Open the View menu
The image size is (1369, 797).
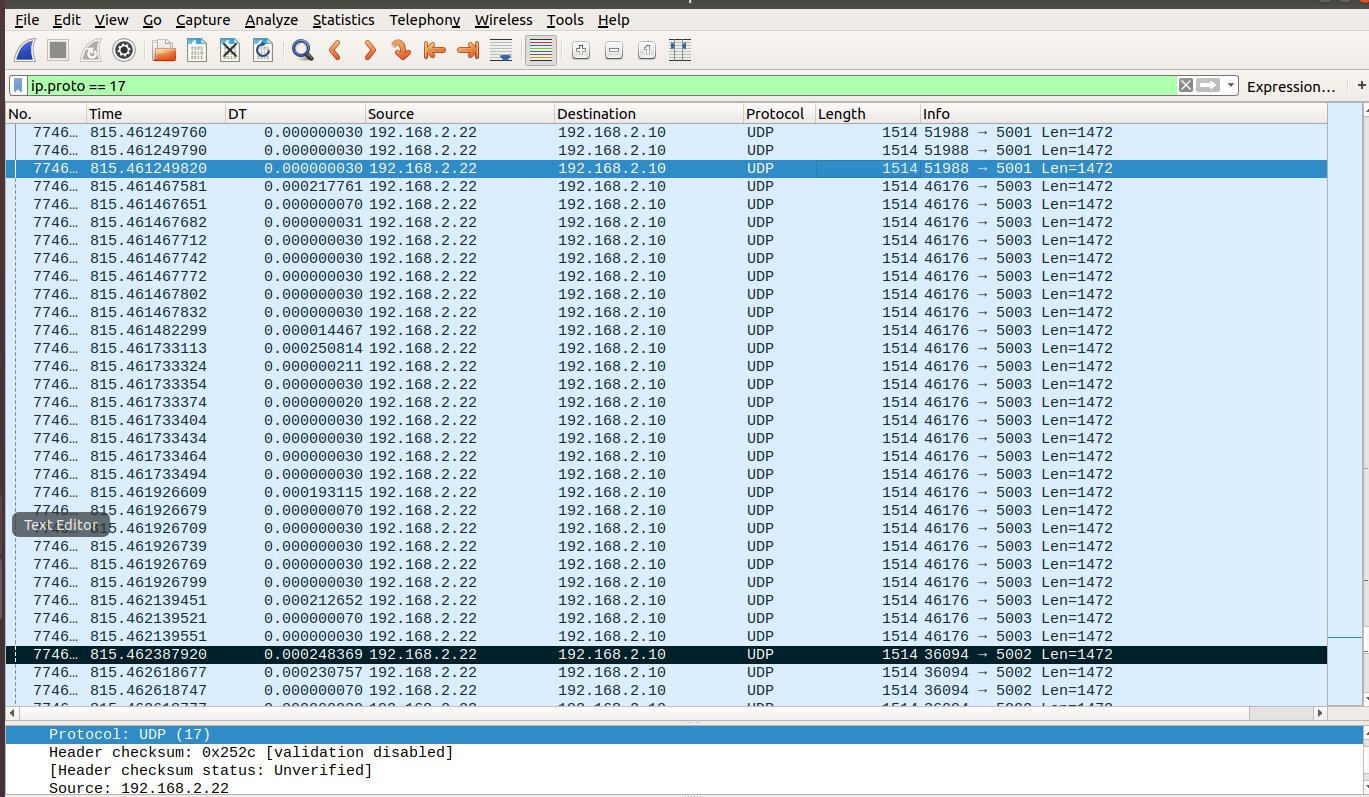click(111, 20)
